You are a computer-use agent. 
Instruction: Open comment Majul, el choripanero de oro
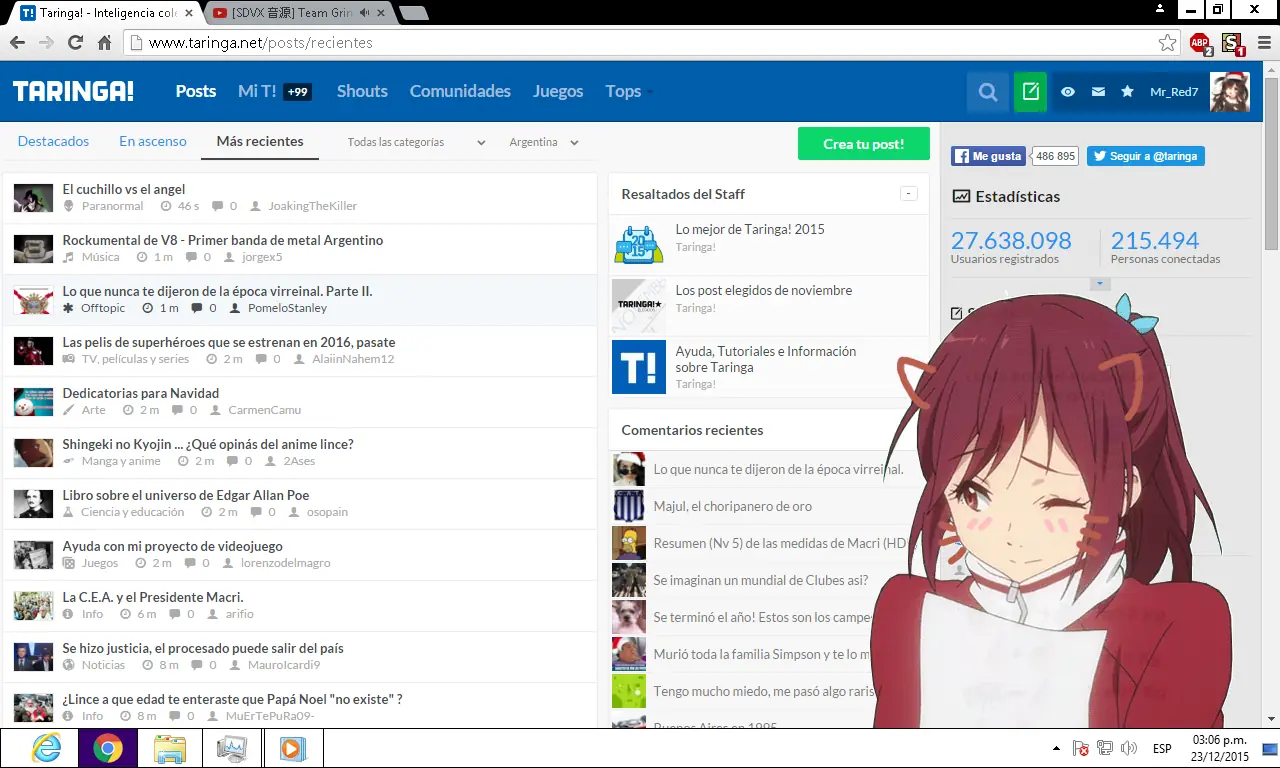[733, 506]
